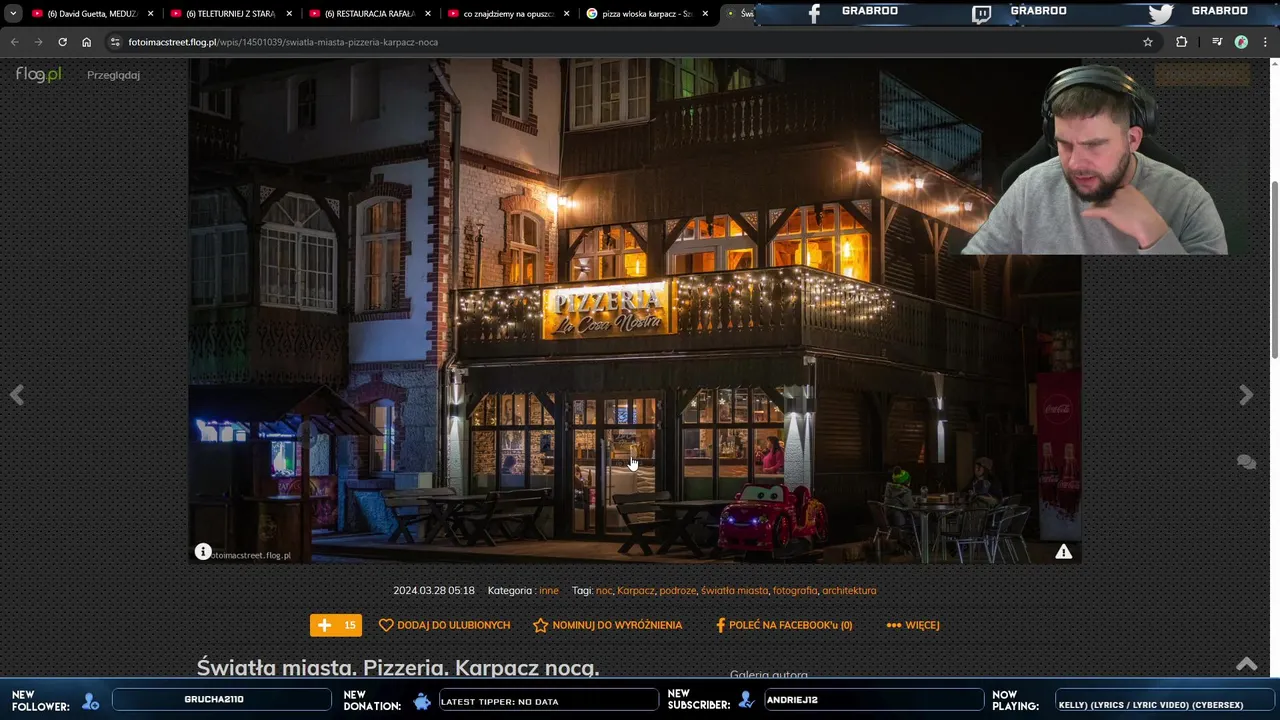Open the 'architektura' tag

pos(849,591)
